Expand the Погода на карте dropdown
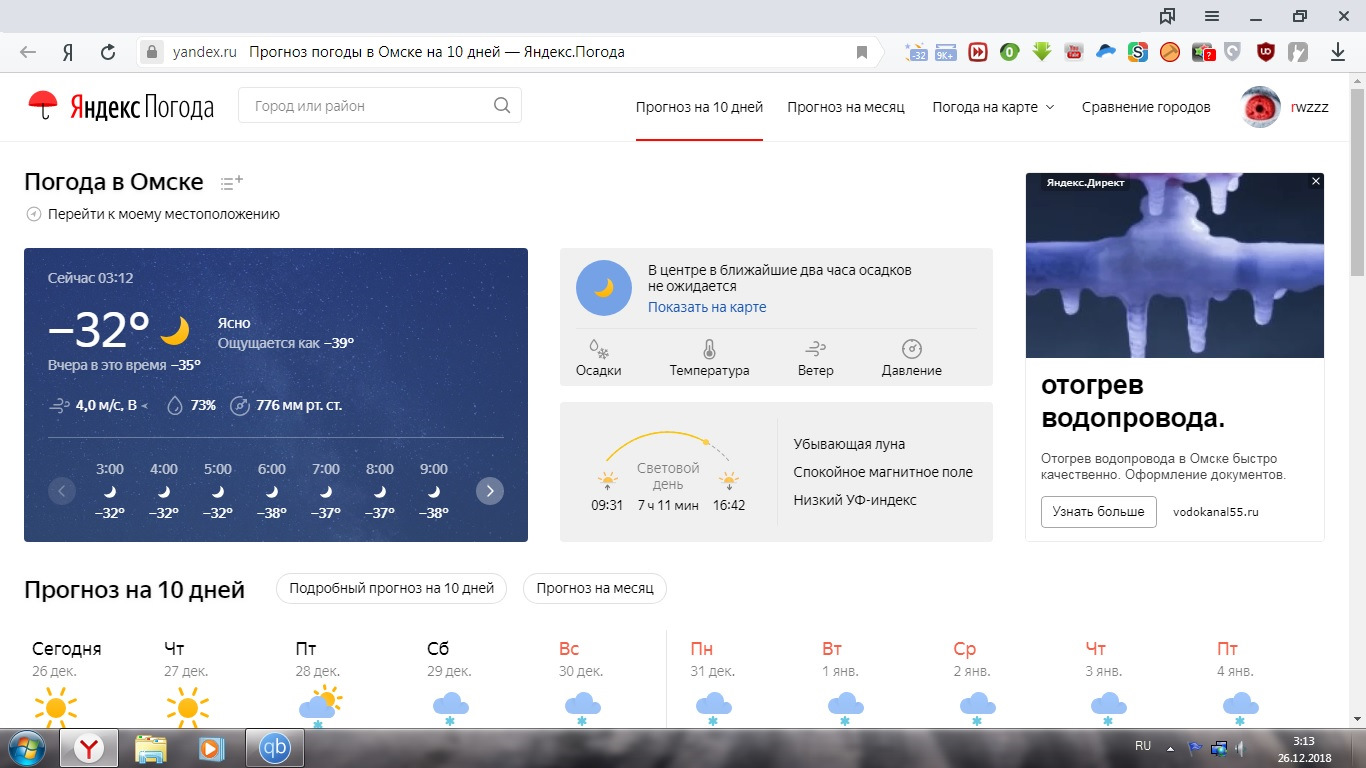The height and width of the screenshot is (768, 1366). pyautogui.click(x=993, y=107)
